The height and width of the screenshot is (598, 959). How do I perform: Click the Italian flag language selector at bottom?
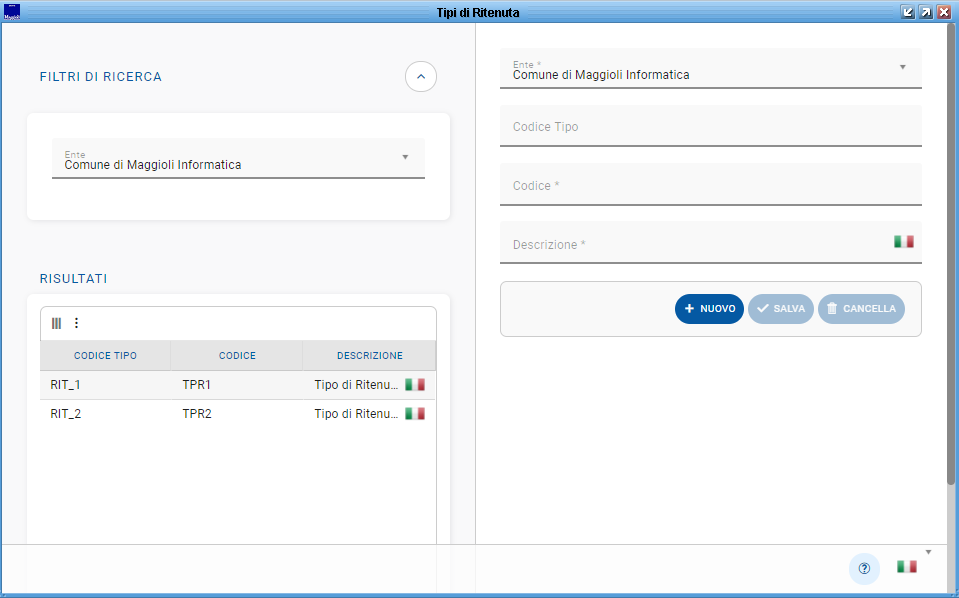(x=906, y=567)
